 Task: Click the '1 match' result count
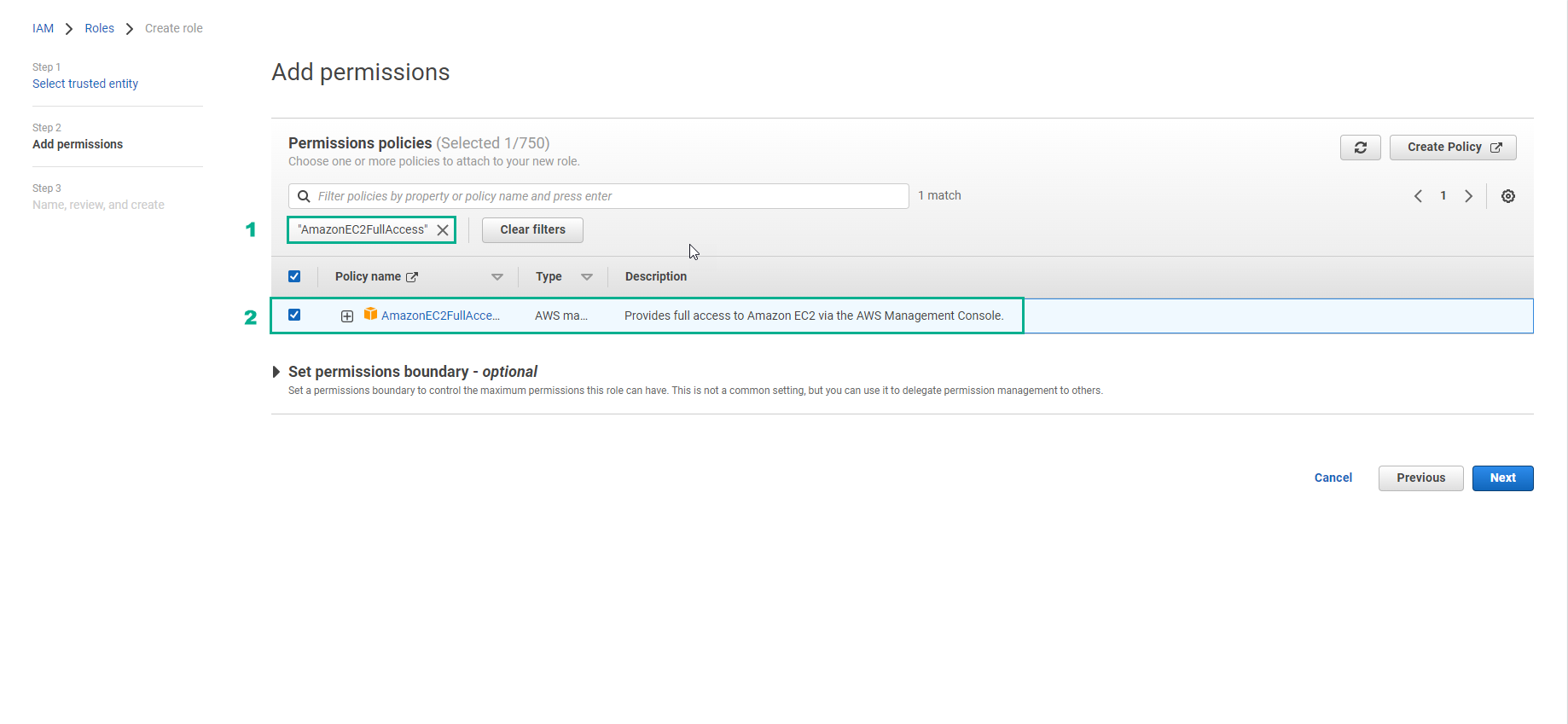coord(939,196)
